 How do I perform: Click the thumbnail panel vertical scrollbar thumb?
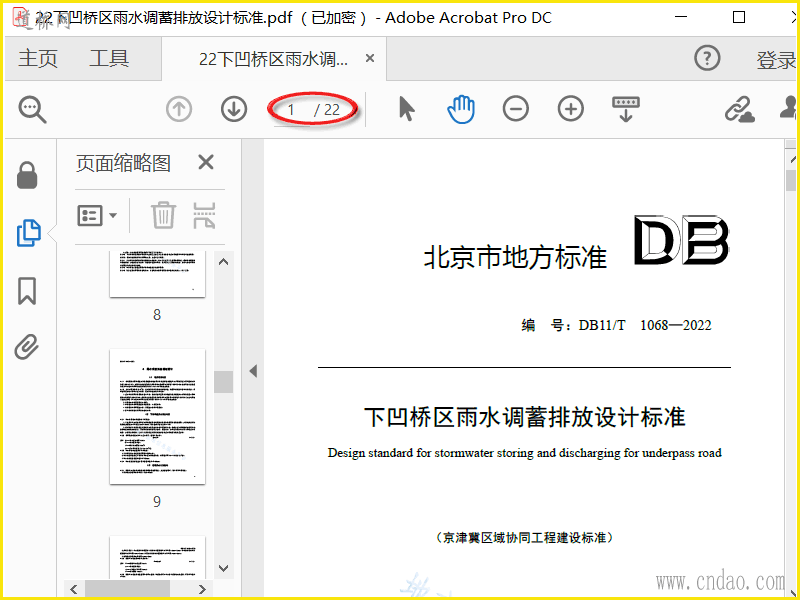[x=223, y=382]
